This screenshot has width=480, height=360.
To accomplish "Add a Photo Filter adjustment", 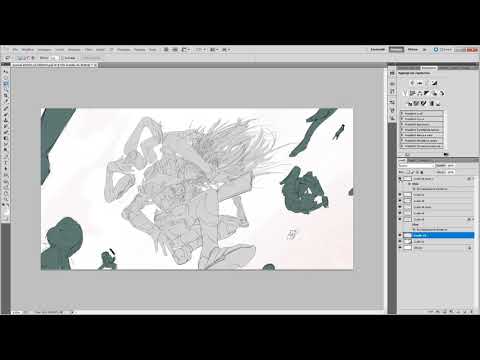I will click(x=435, y=93).
